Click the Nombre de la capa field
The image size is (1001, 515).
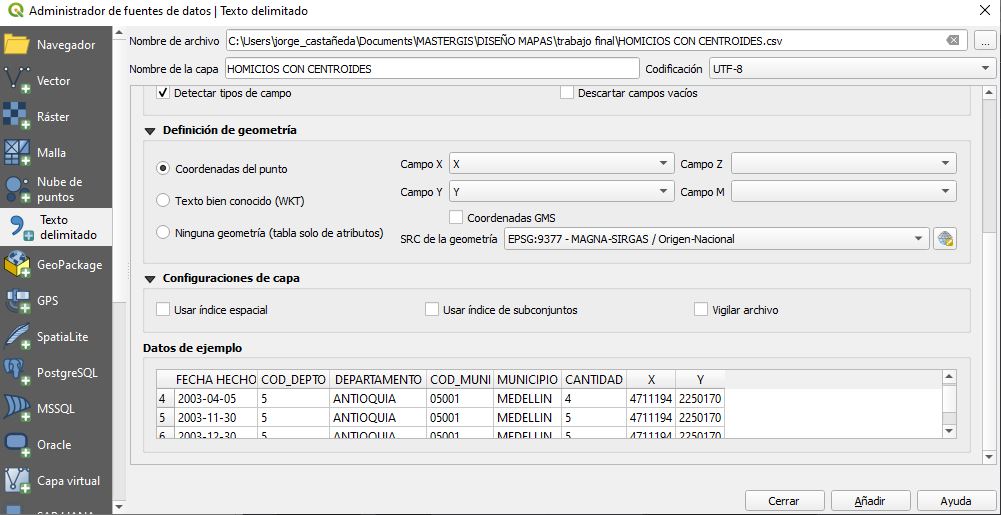pos(432,68)
